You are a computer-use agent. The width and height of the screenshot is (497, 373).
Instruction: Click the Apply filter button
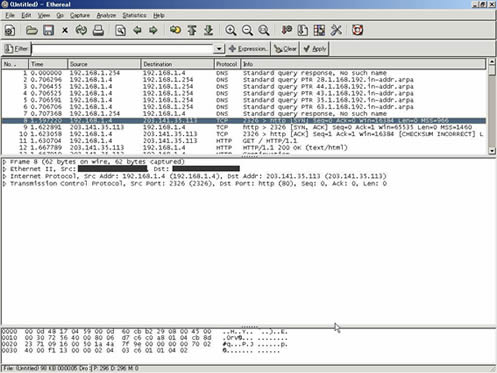pyautogui.click(x=315, y=49)
